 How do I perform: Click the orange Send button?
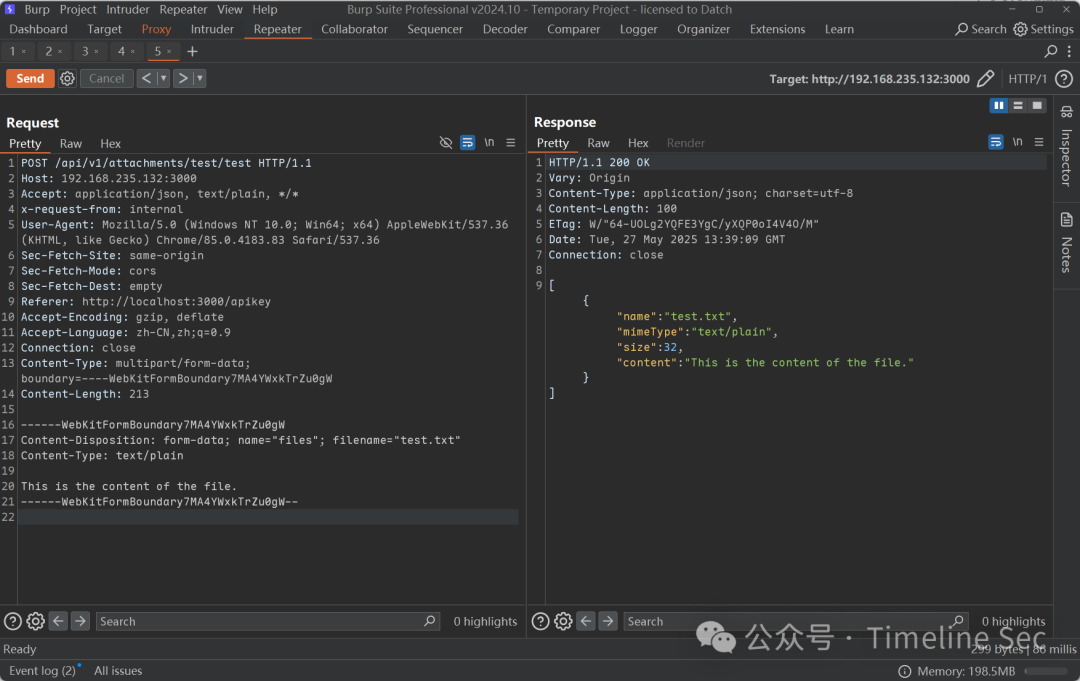coord(30,78)
